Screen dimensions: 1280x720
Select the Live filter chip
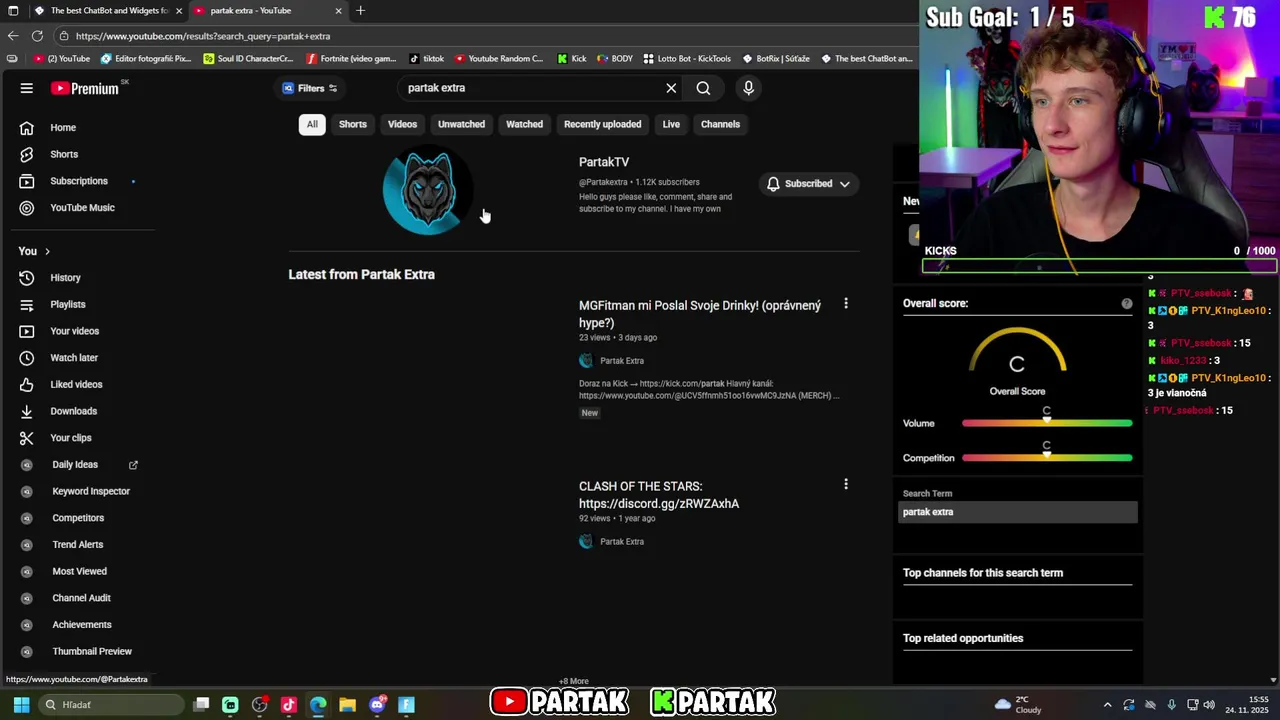(x=671, y=124)
